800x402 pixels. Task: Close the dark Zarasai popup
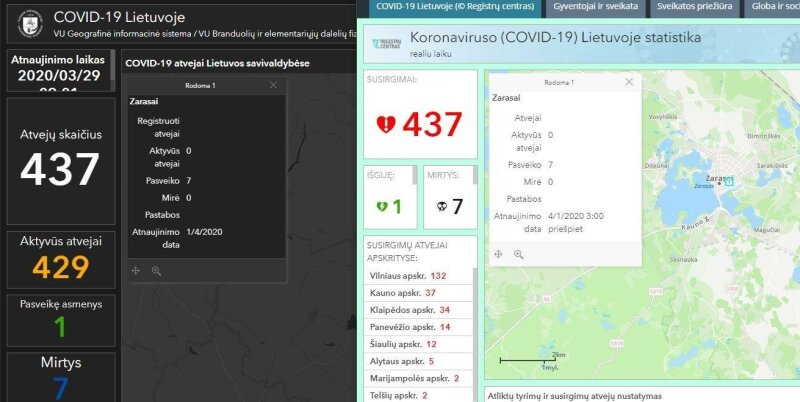tap(273, 86)
